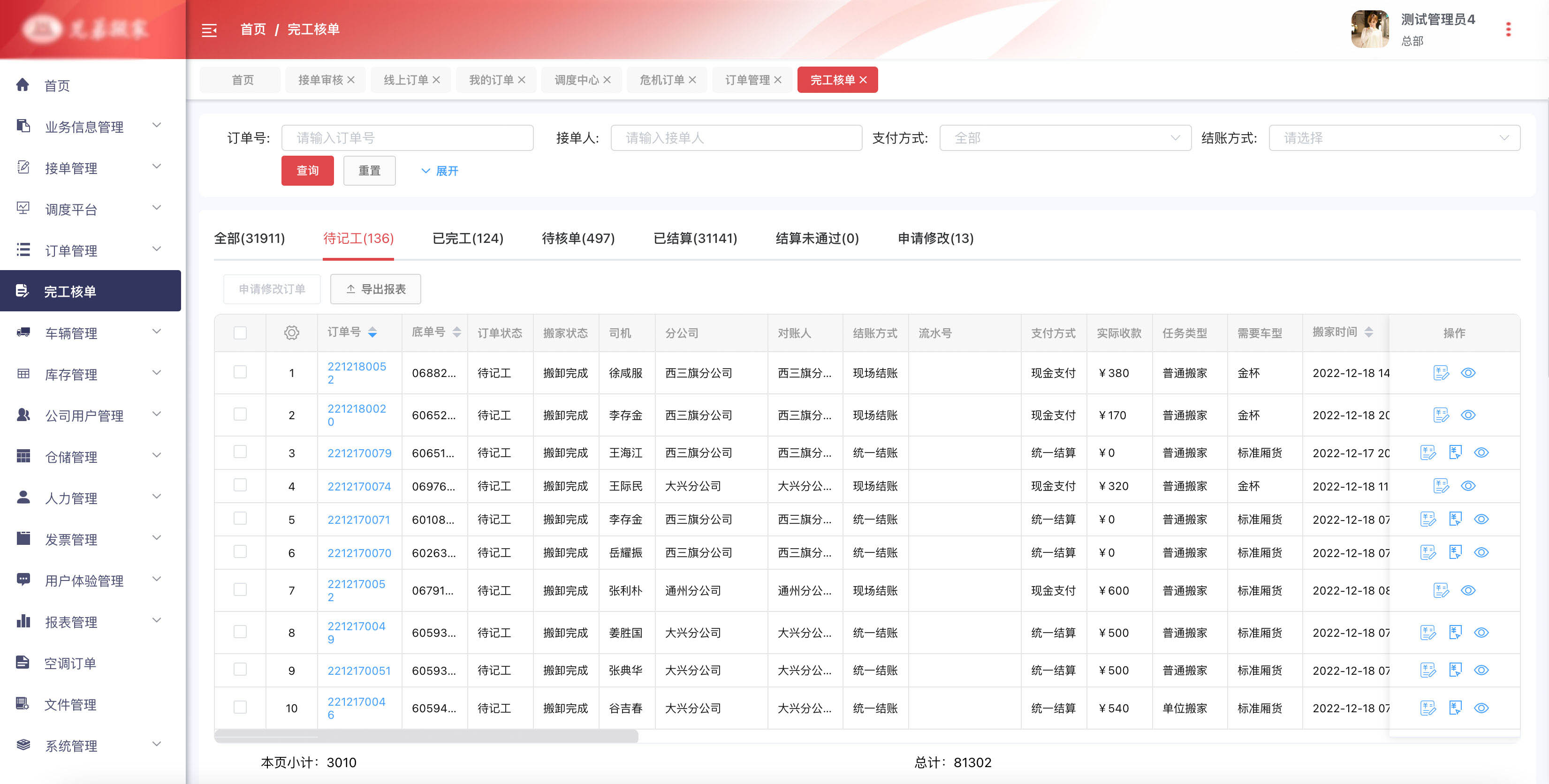
Task: View details eye icon for order 2212170074
Action: [1468, 486]
